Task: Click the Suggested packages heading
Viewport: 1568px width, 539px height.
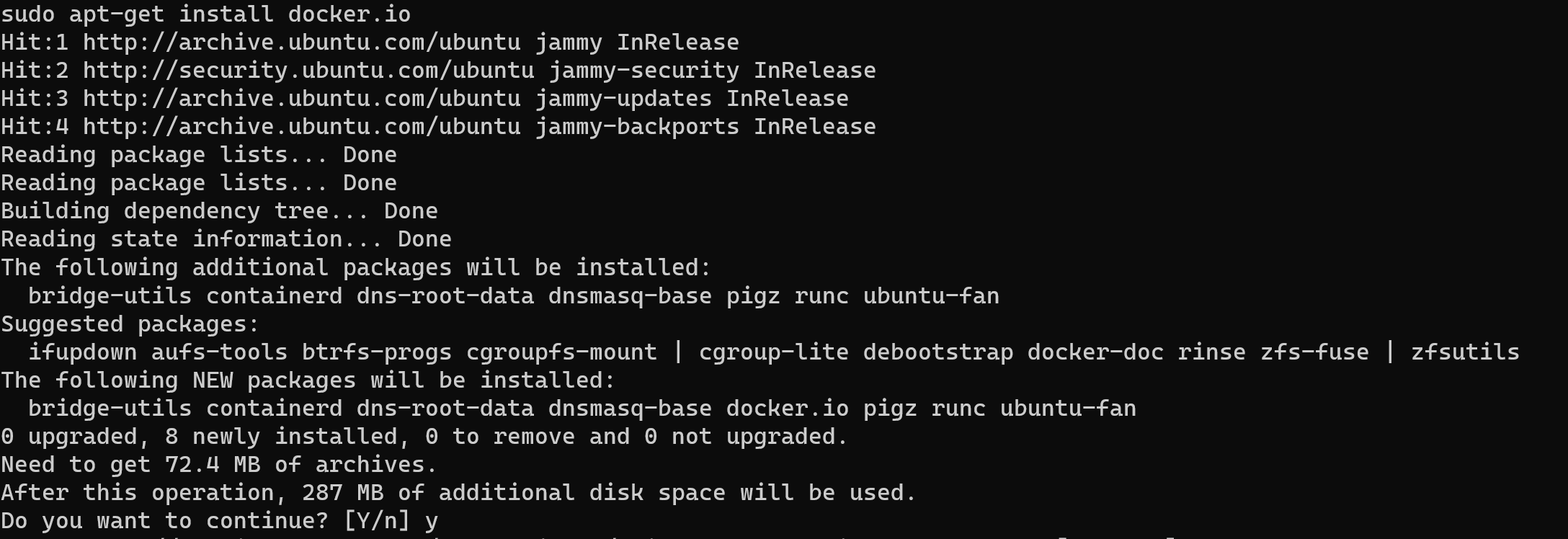Action: point(130,324)
